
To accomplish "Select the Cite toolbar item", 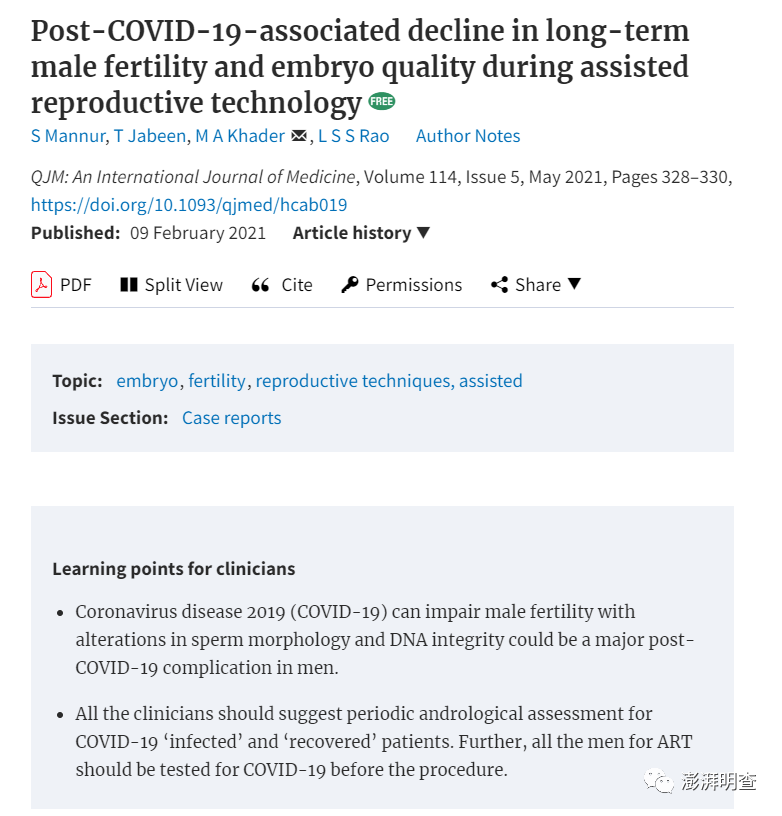I will coord(282,285).
